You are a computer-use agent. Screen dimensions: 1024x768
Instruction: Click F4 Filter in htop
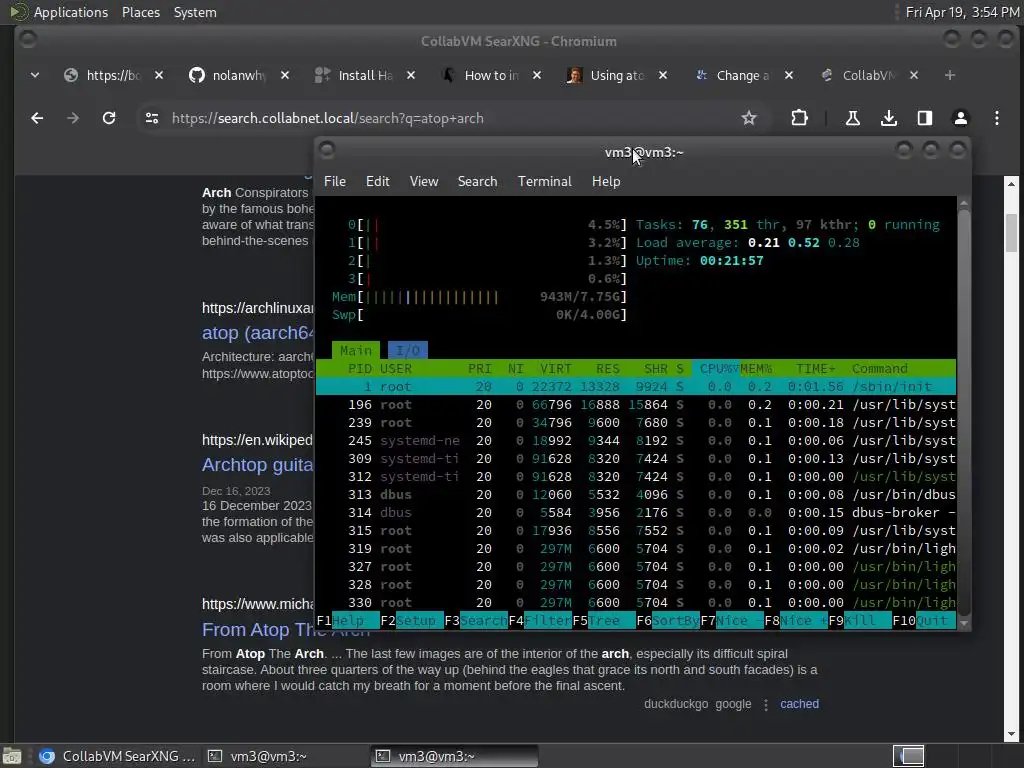pos(540,621)
